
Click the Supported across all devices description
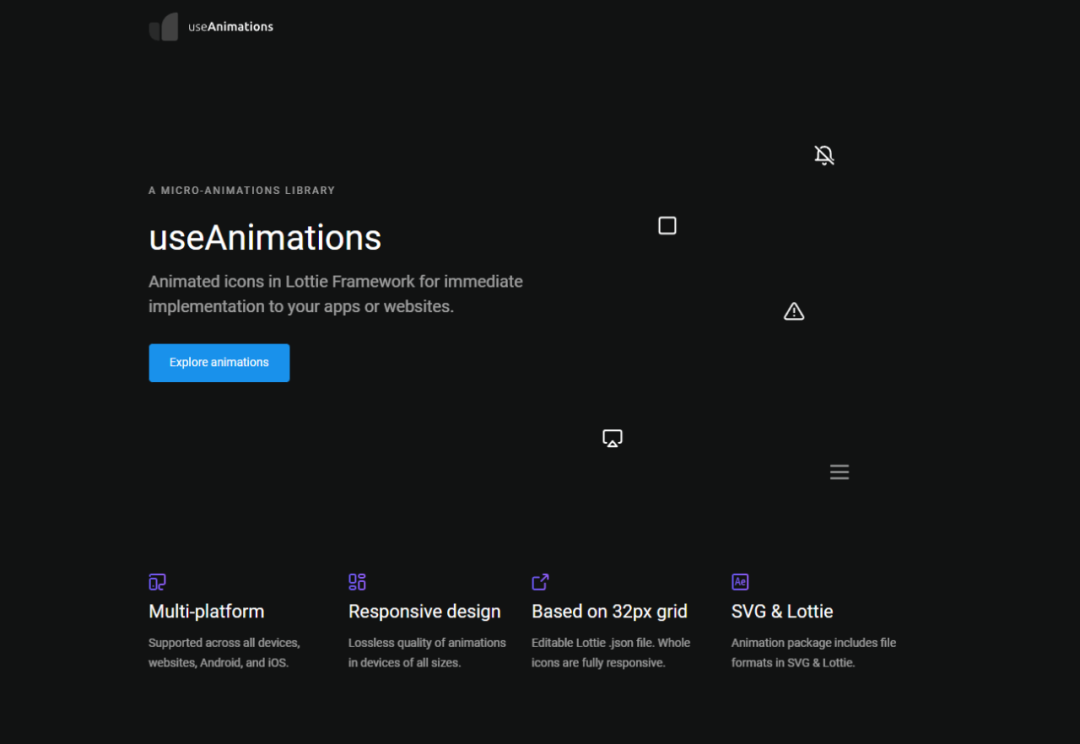(225, 652)
